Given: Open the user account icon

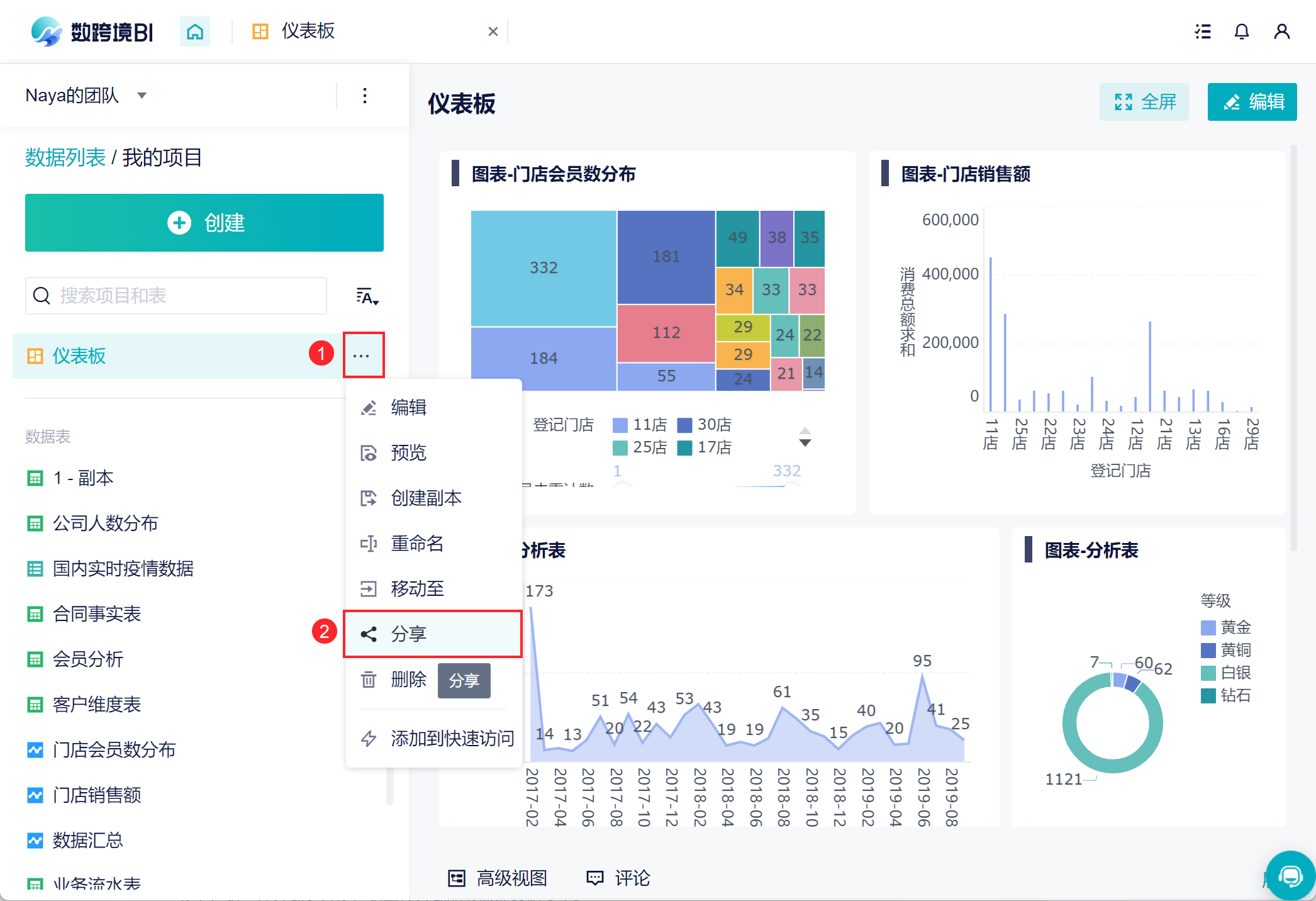Looking at the screenshot, I should click(1281, 31).
